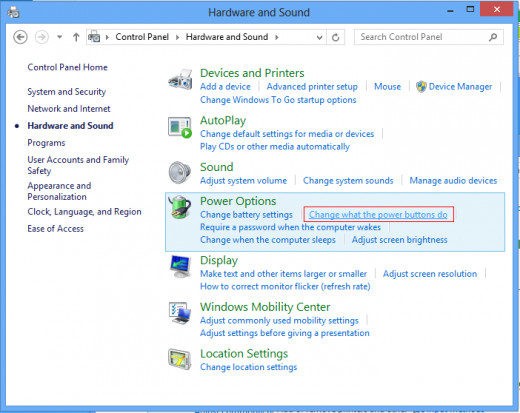Screen dimensions: 520x413
Task: Click the Power Options battery icon
Action: (180, 207)
